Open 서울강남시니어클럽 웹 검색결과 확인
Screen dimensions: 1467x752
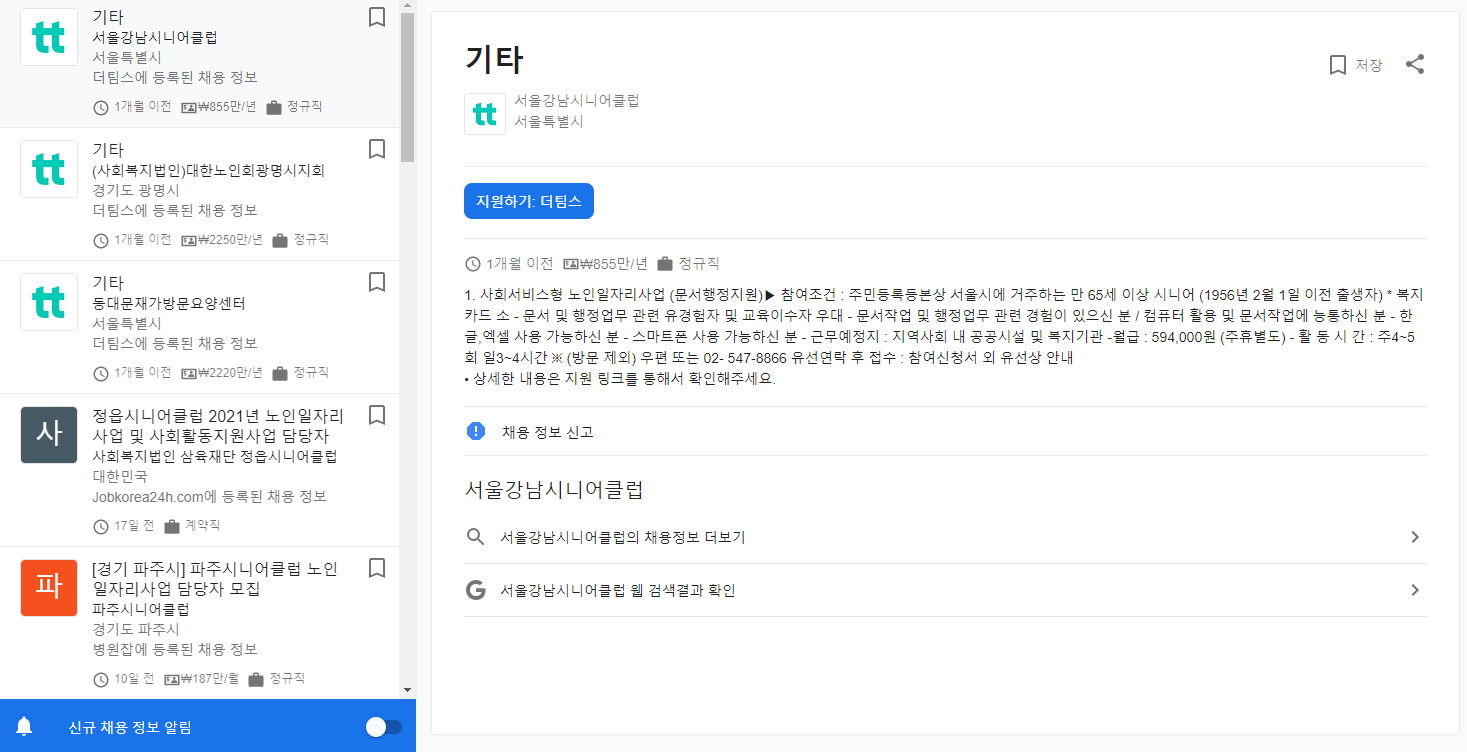[945, 590]
